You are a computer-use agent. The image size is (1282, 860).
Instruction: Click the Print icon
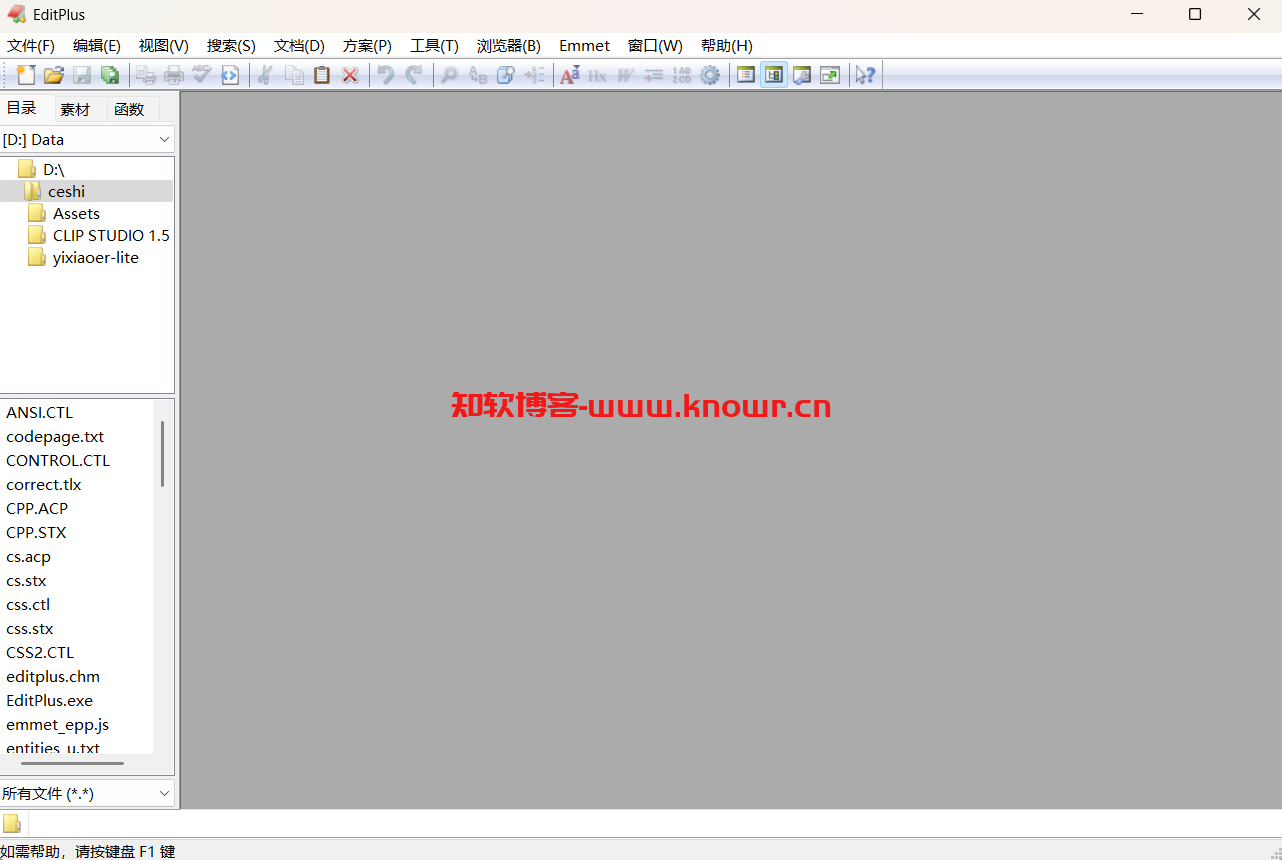coord(174,75)
